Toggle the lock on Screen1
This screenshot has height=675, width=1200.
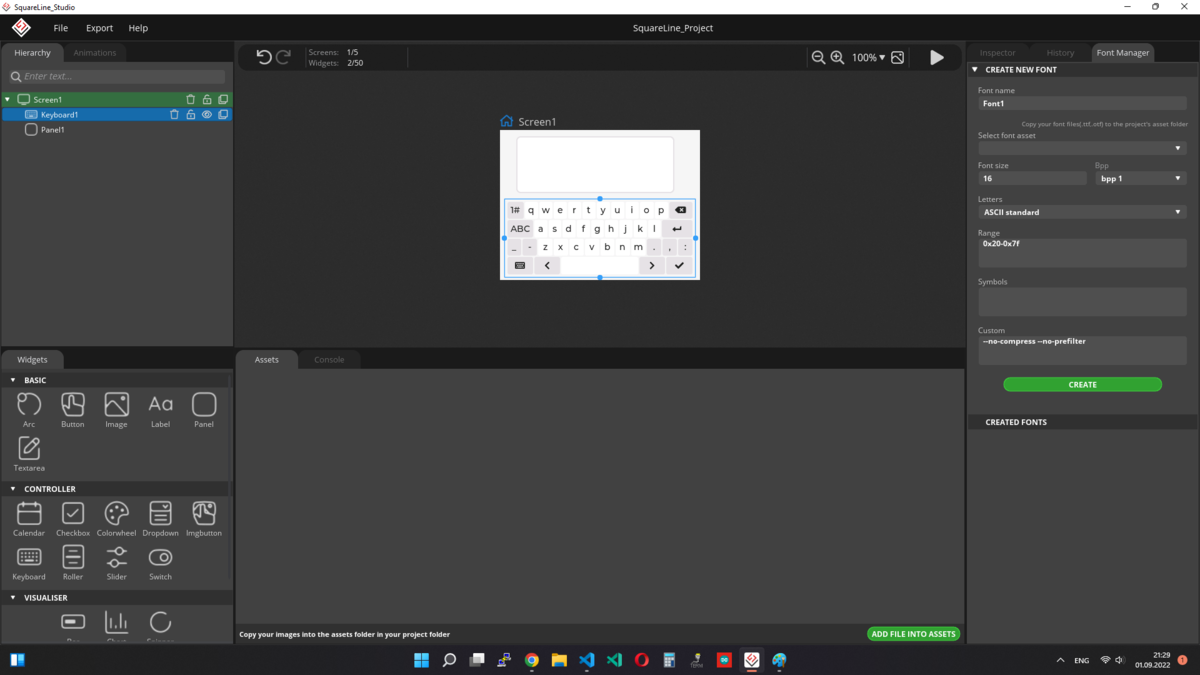click(207, 100)
